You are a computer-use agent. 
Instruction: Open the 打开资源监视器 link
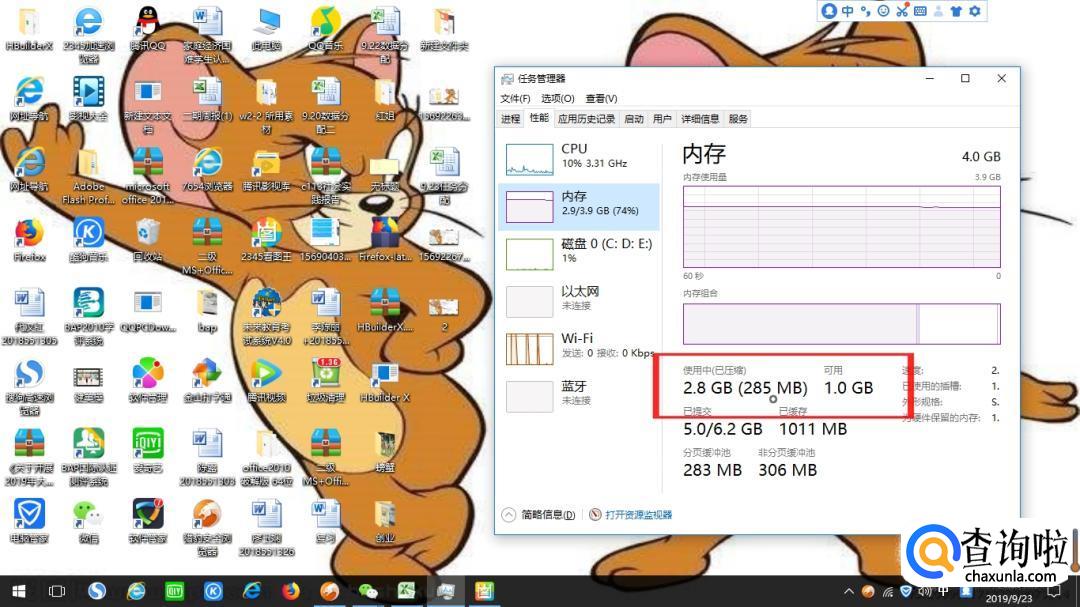631,515
